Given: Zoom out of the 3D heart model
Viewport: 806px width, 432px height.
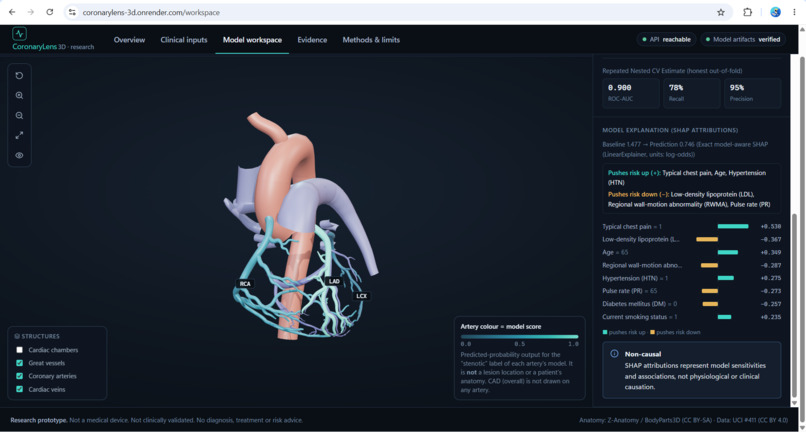Looking at the screenshot, I should point(19,116).
